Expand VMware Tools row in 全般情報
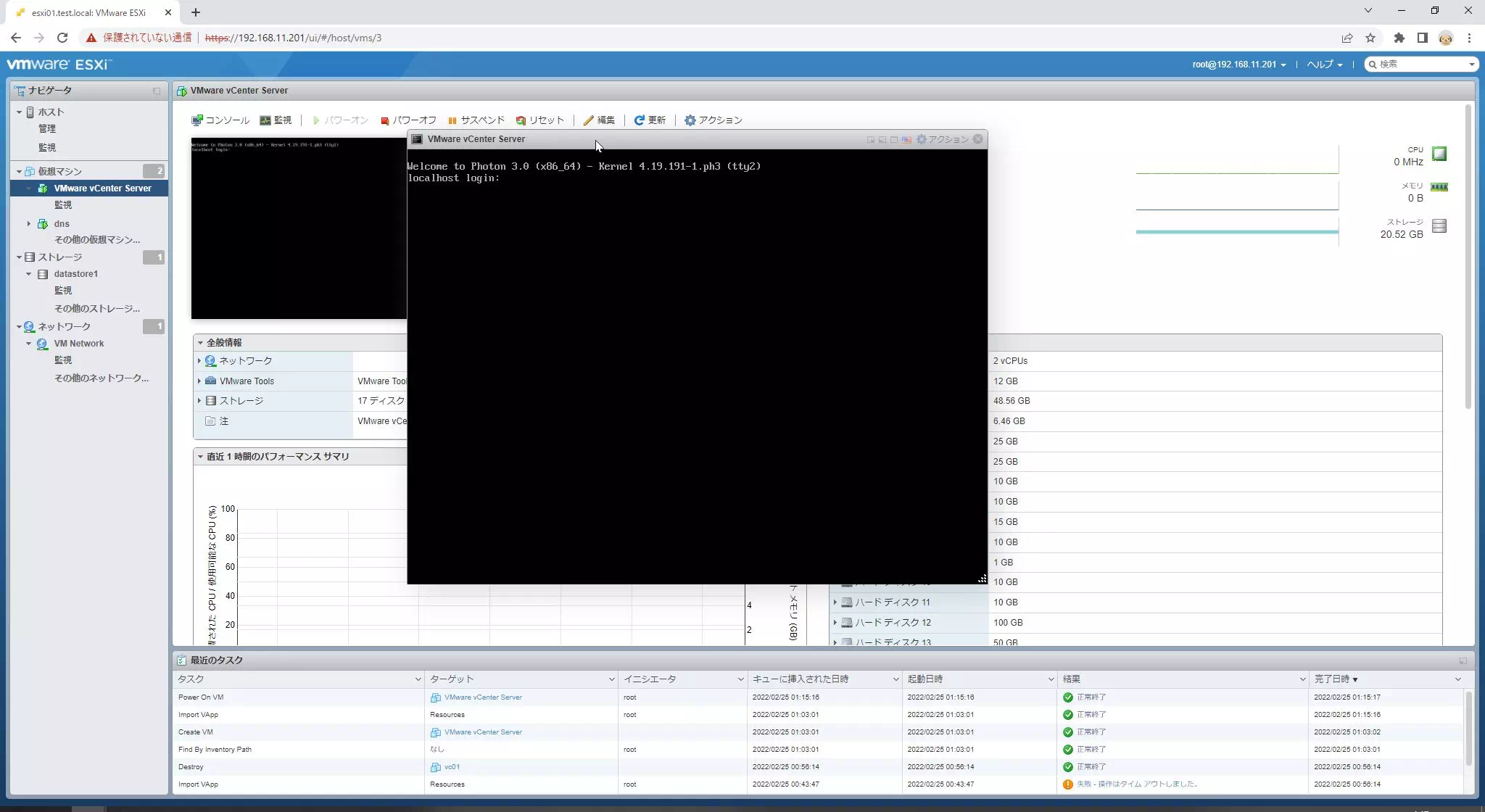This screenshot has height=812, width=1485. 199,381
